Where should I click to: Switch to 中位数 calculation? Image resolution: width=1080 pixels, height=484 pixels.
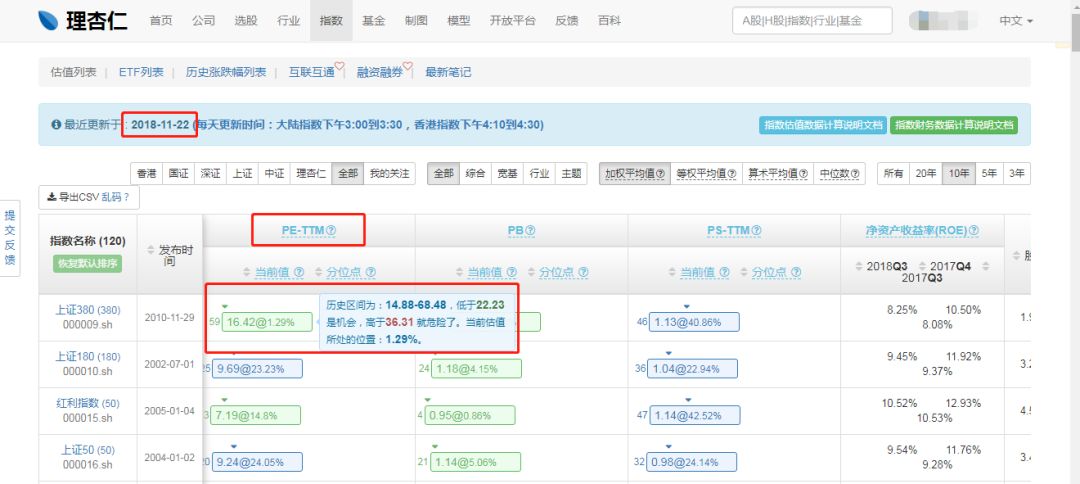839,173
